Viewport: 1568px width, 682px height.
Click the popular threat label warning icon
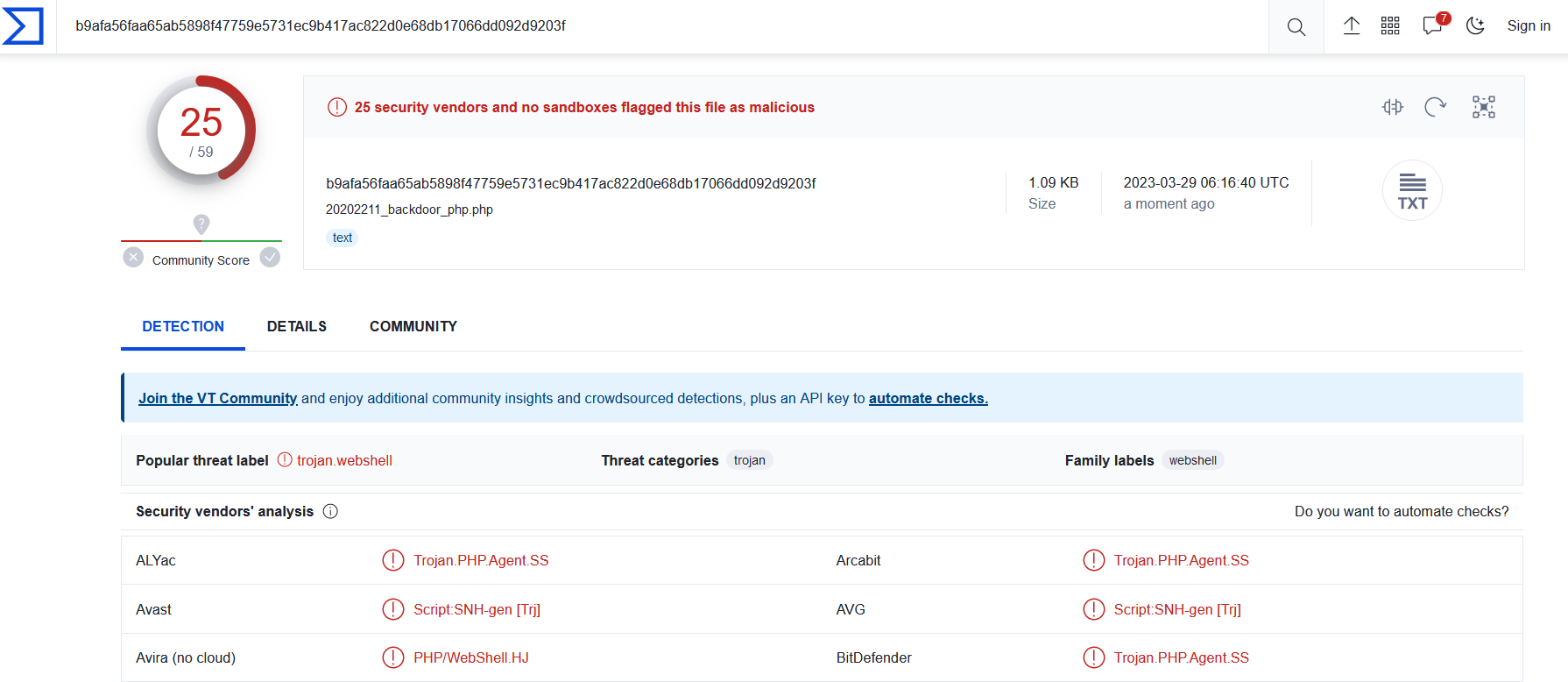tap(285, 460)
